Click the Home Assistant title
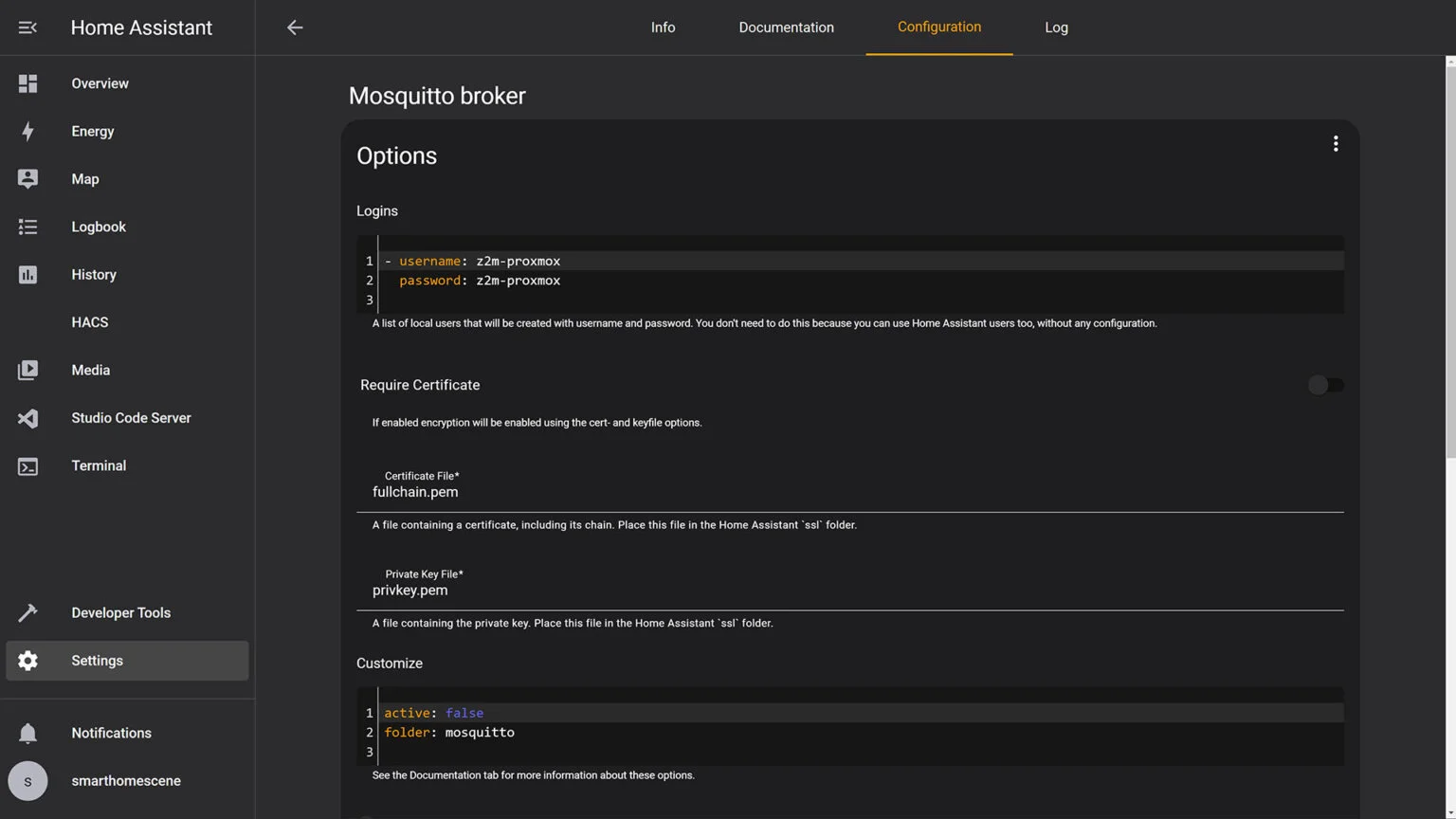This screenshot has width=1456, height=819. coord(141,27)
